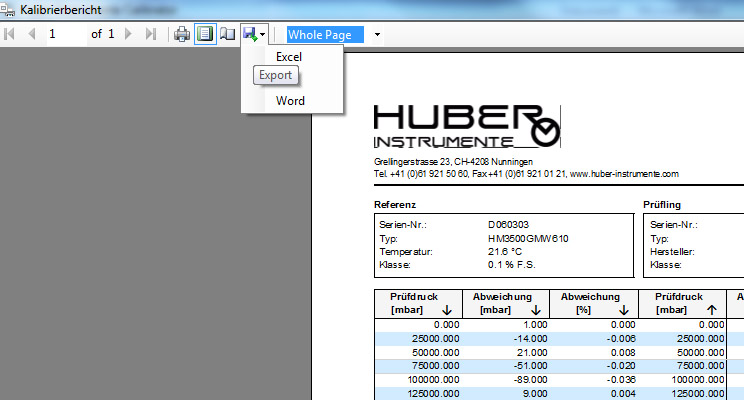Screen dimensions: 744x400
Task: Click the deviation cell 9.000
Action: point(534,393)
